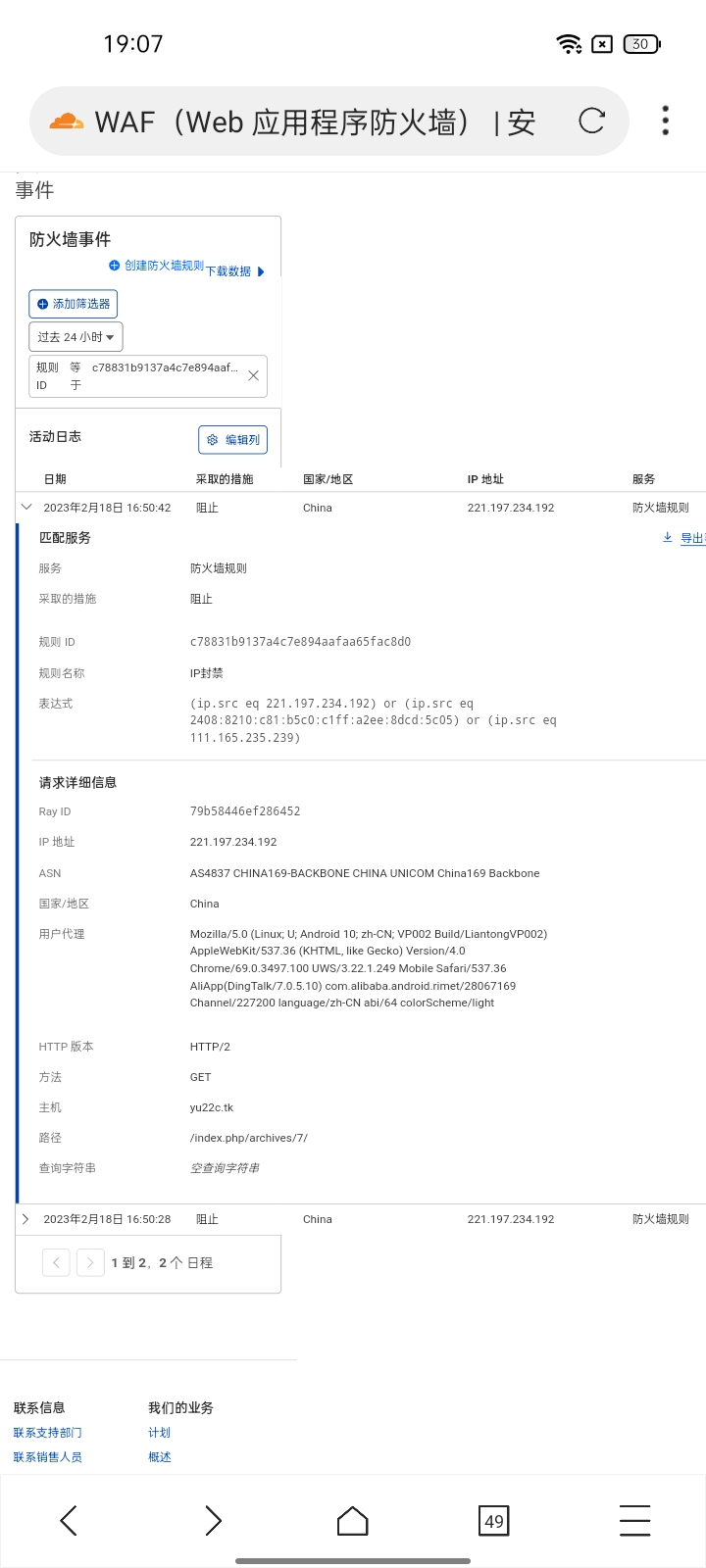706x1568 pixels.
Task: Expand the 16:50:28 event row
Action: point(25,1219)
